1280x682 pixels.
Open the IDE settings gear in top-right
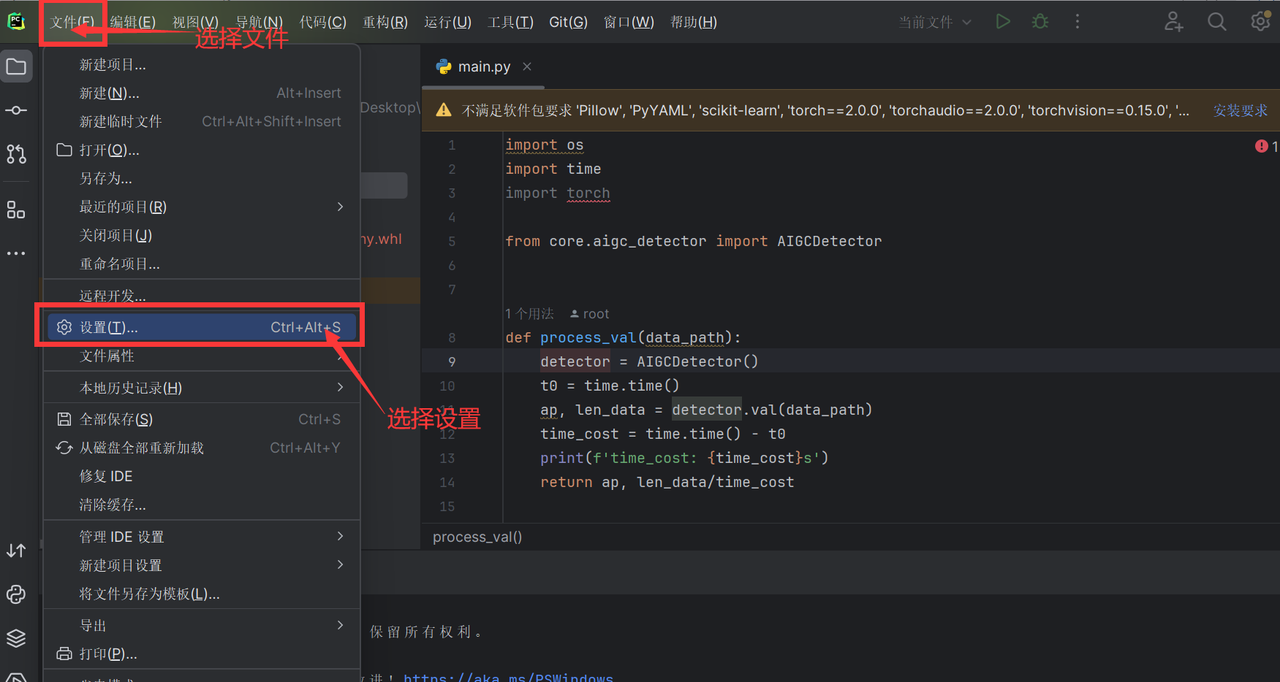click(x=1260, y=21)
